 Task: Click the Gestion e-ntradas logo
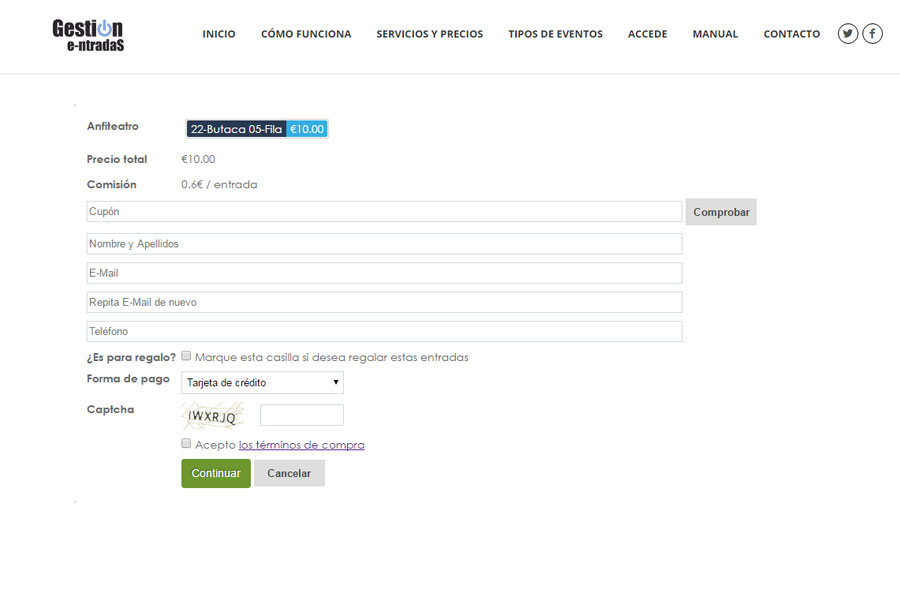tap(88, 35)
